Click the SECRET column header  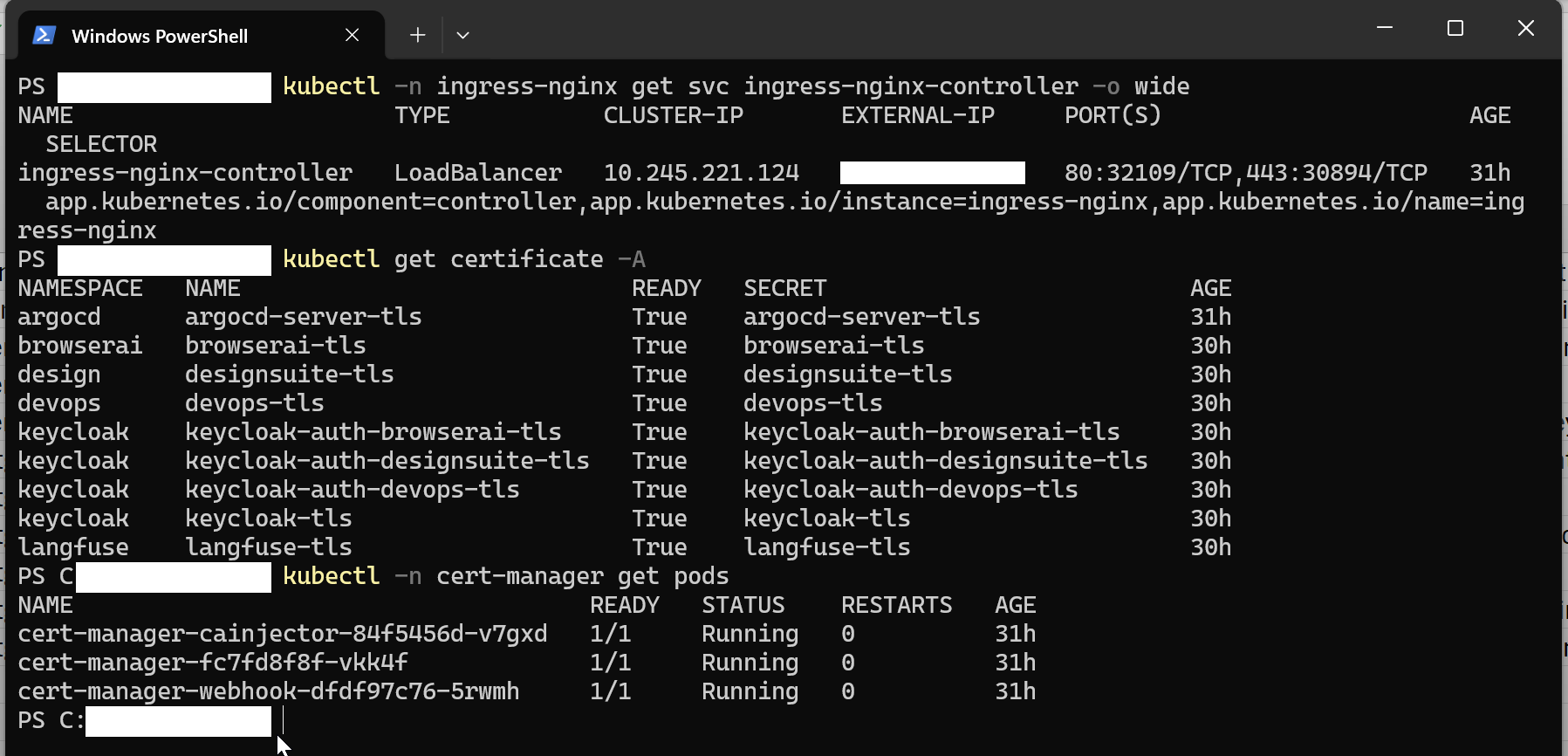click(785, 288)
